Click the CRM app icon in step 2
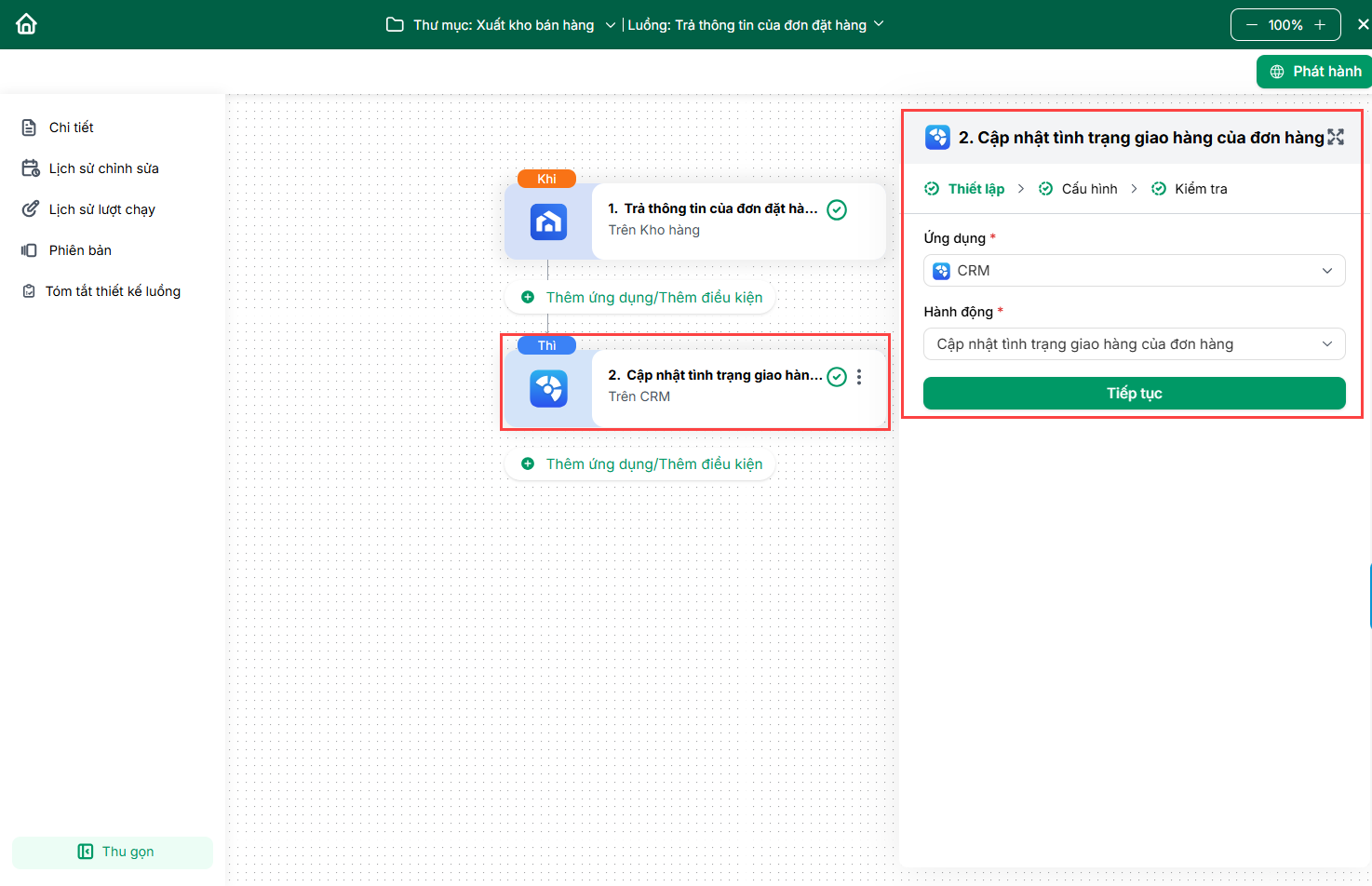The image size is (1372, 886). (548, 389)
